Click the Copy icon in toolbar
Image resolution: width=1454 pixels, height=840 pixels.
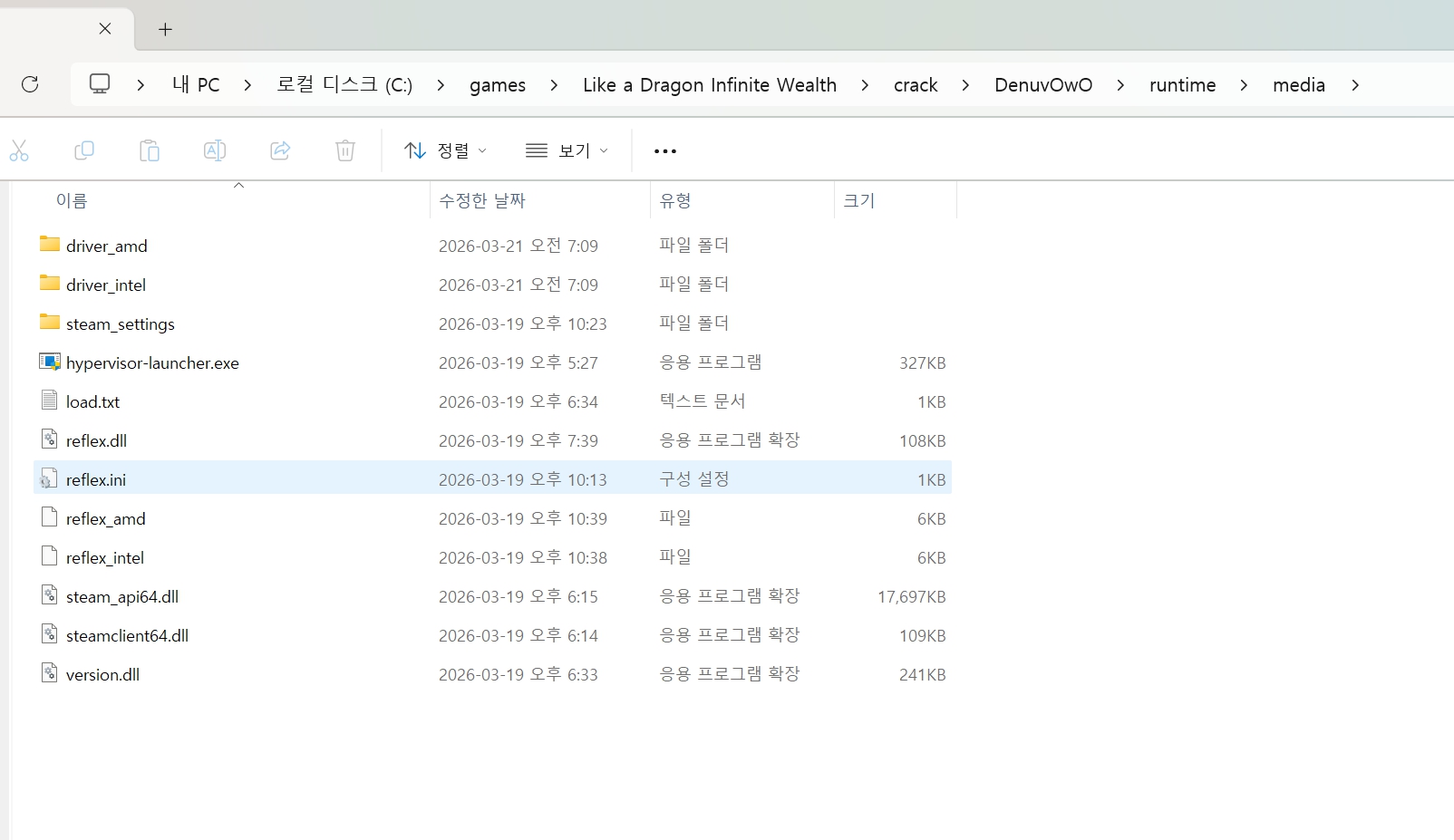point(84,150)
